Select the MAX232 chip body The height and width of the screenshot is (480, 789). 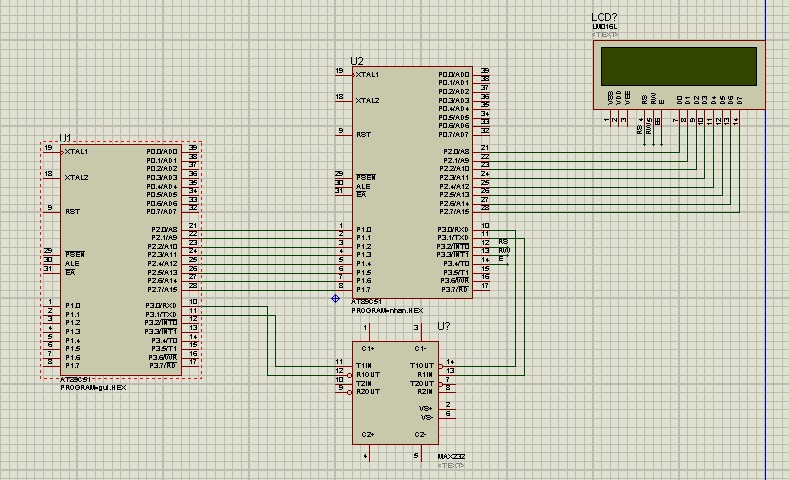point(396,393)
